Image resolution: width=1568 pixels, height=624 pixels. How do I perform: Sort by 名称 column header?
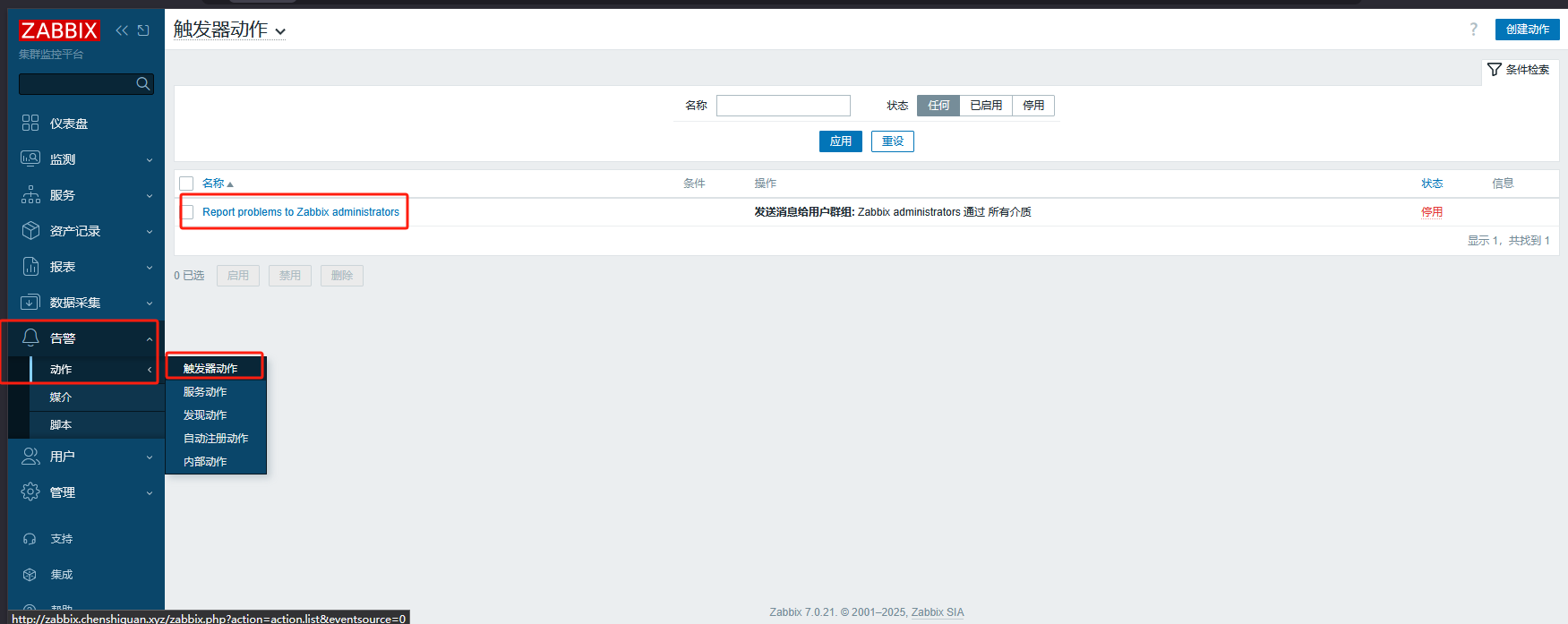coord(217,184)
